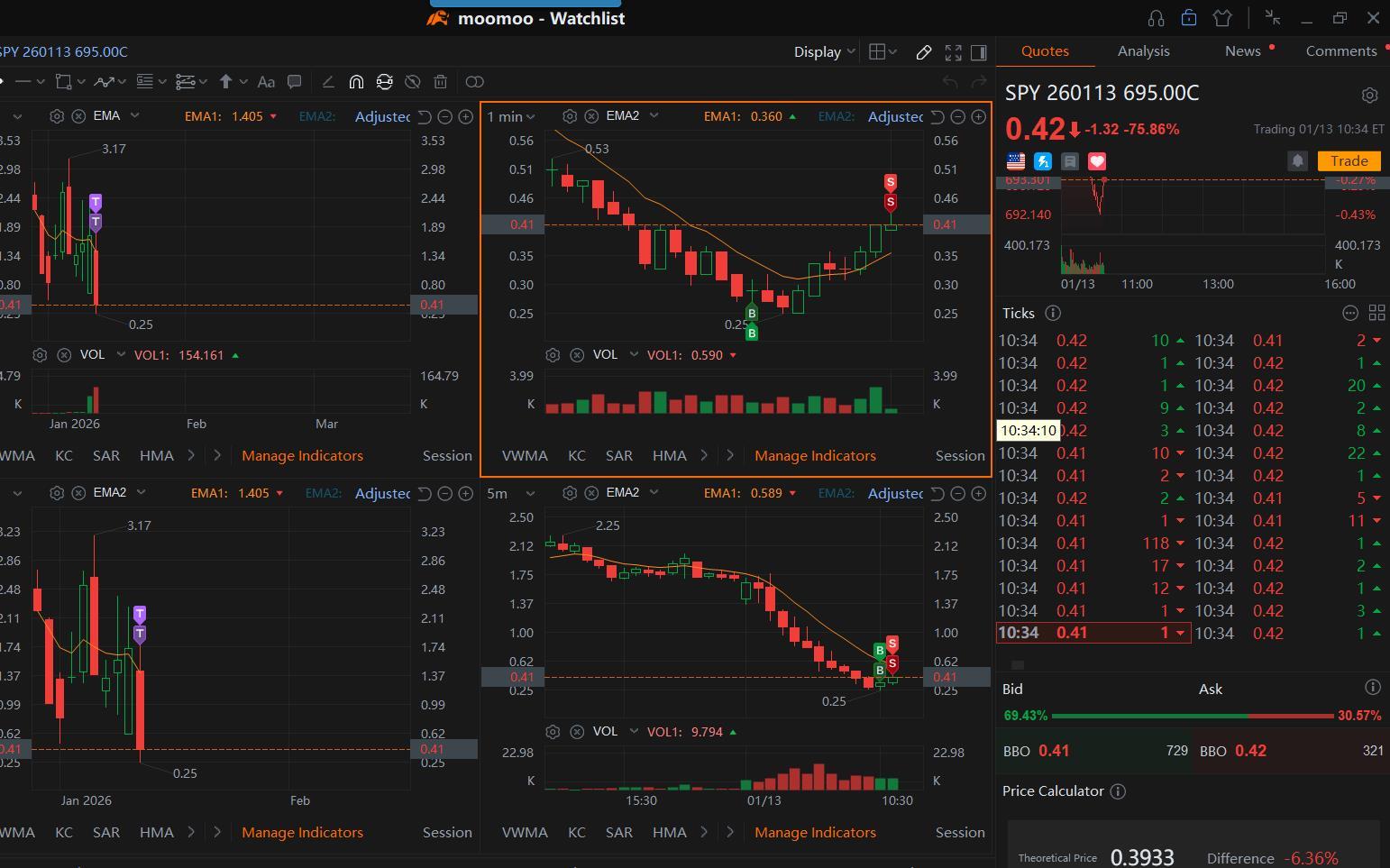1390x868 pixels.
Task: Click the intraday mini chart thumbnail
Action: [1193, 227]
